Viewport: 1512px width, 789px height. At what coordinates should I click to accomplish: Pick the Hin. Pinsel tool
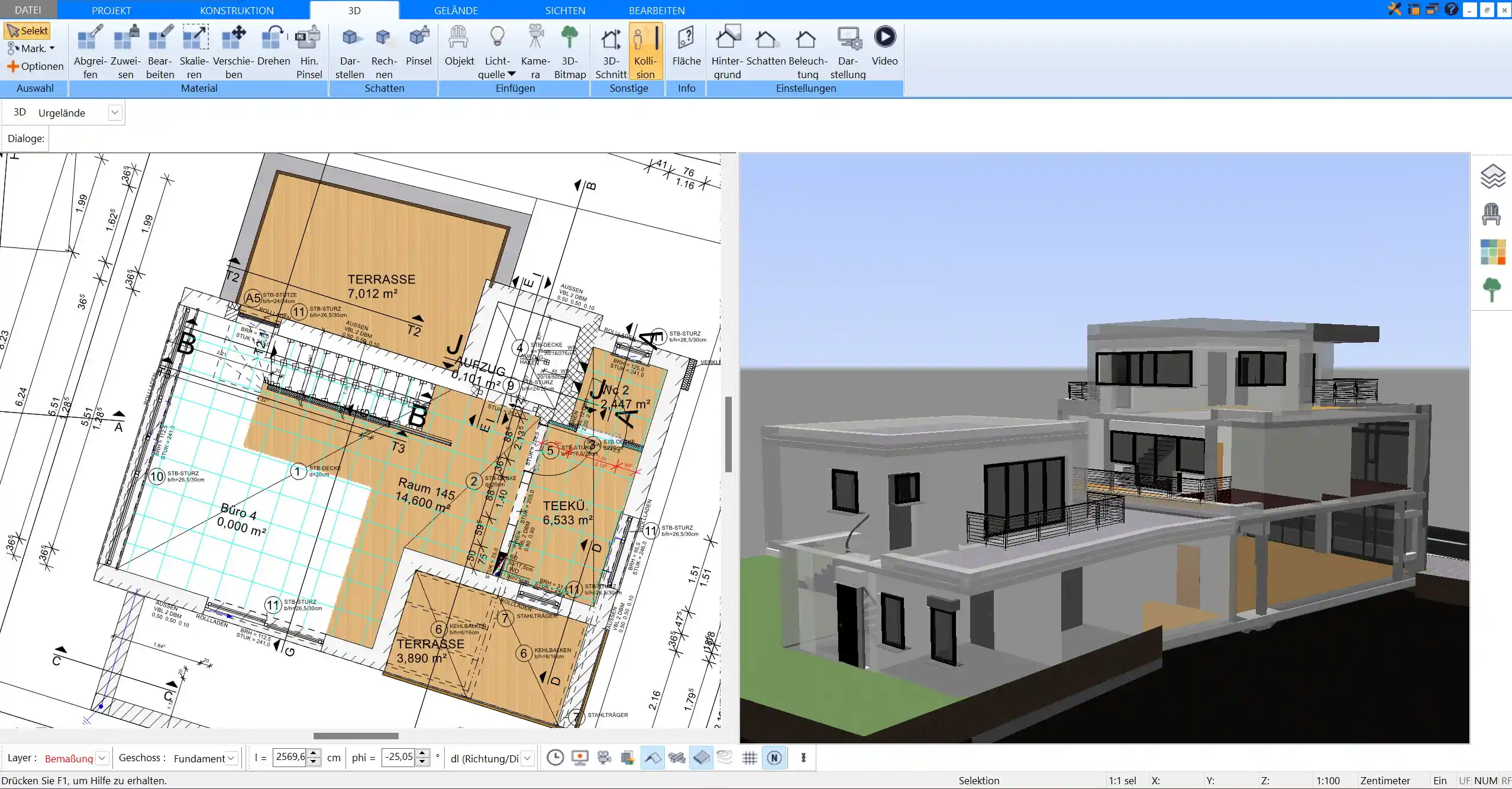309,52
